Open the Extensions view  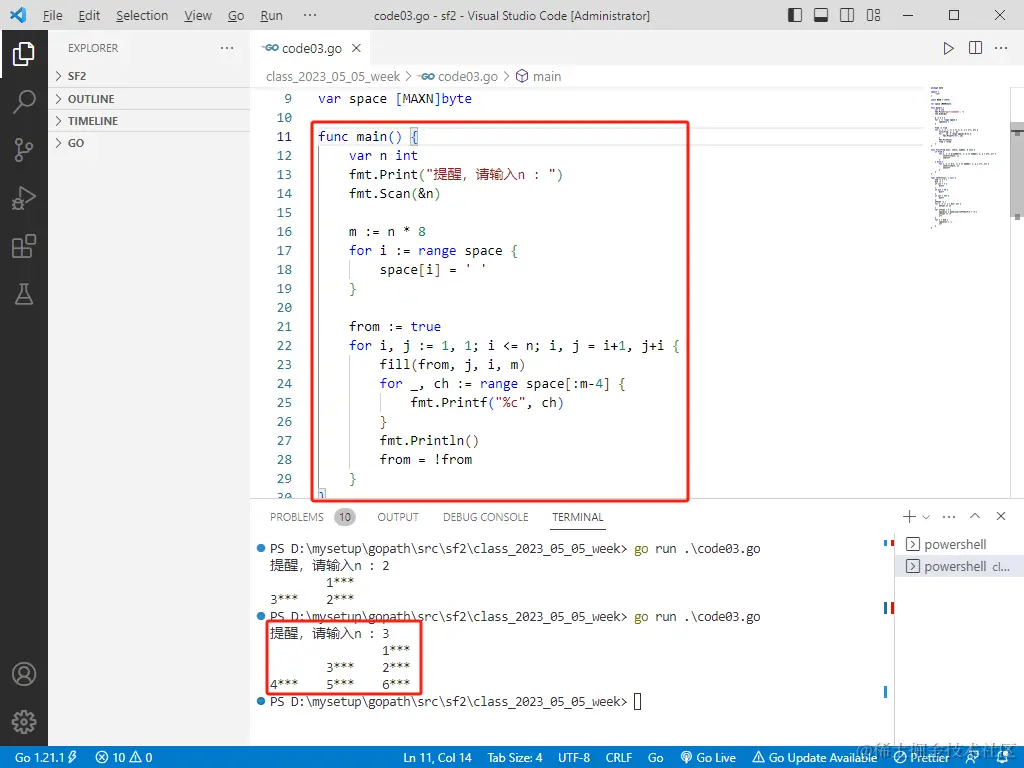click(x=24, y=246)
